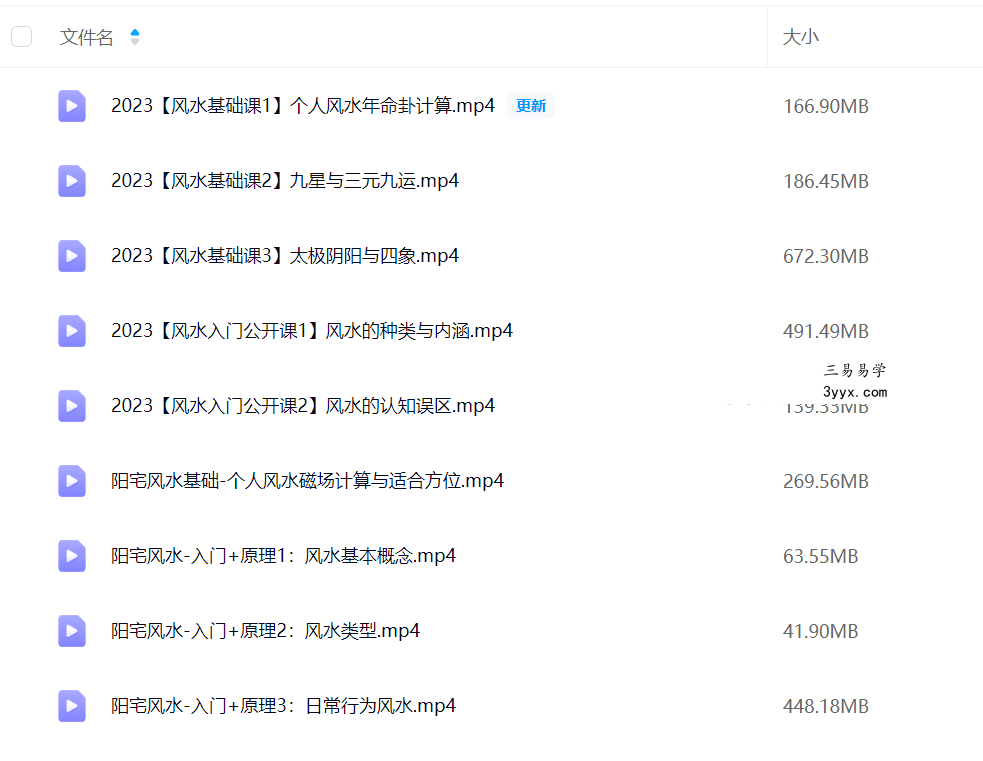This screenshot has height=761, width=983.
Task: Click the 448.18MB size value
Action: [x=826, y=706]
